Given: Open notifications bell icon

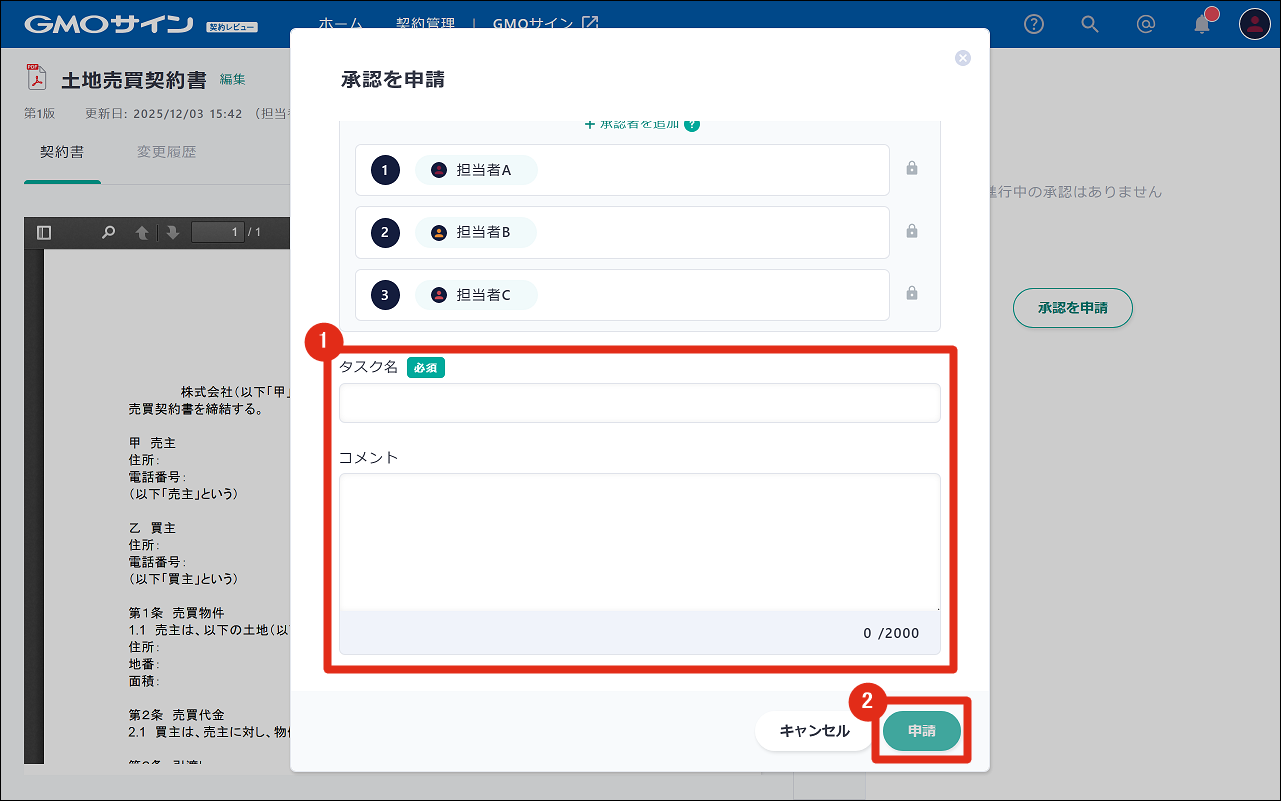Looking at the screenshot, I should point(1202,25).
